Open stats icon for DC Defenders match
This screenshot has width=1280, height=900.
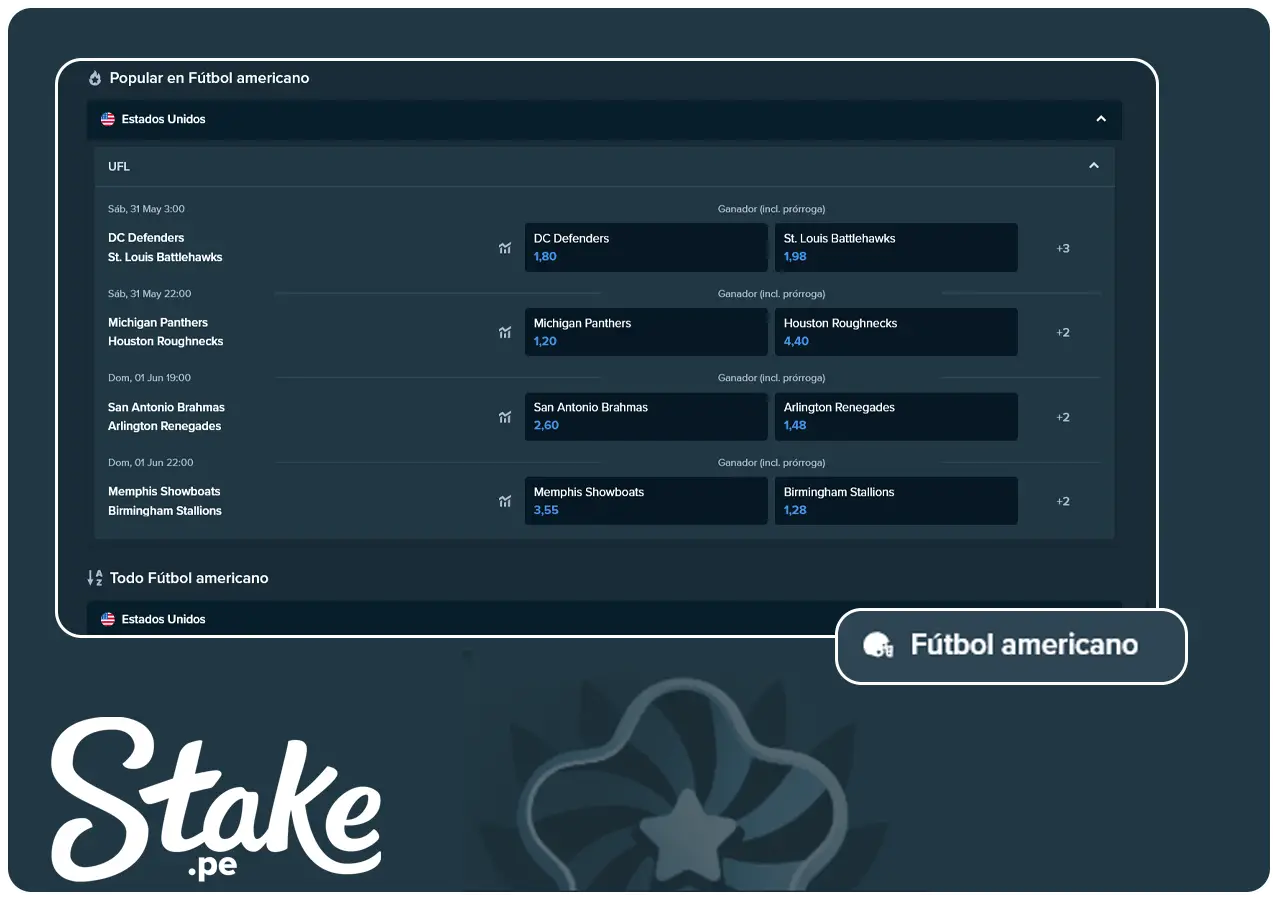505,248
